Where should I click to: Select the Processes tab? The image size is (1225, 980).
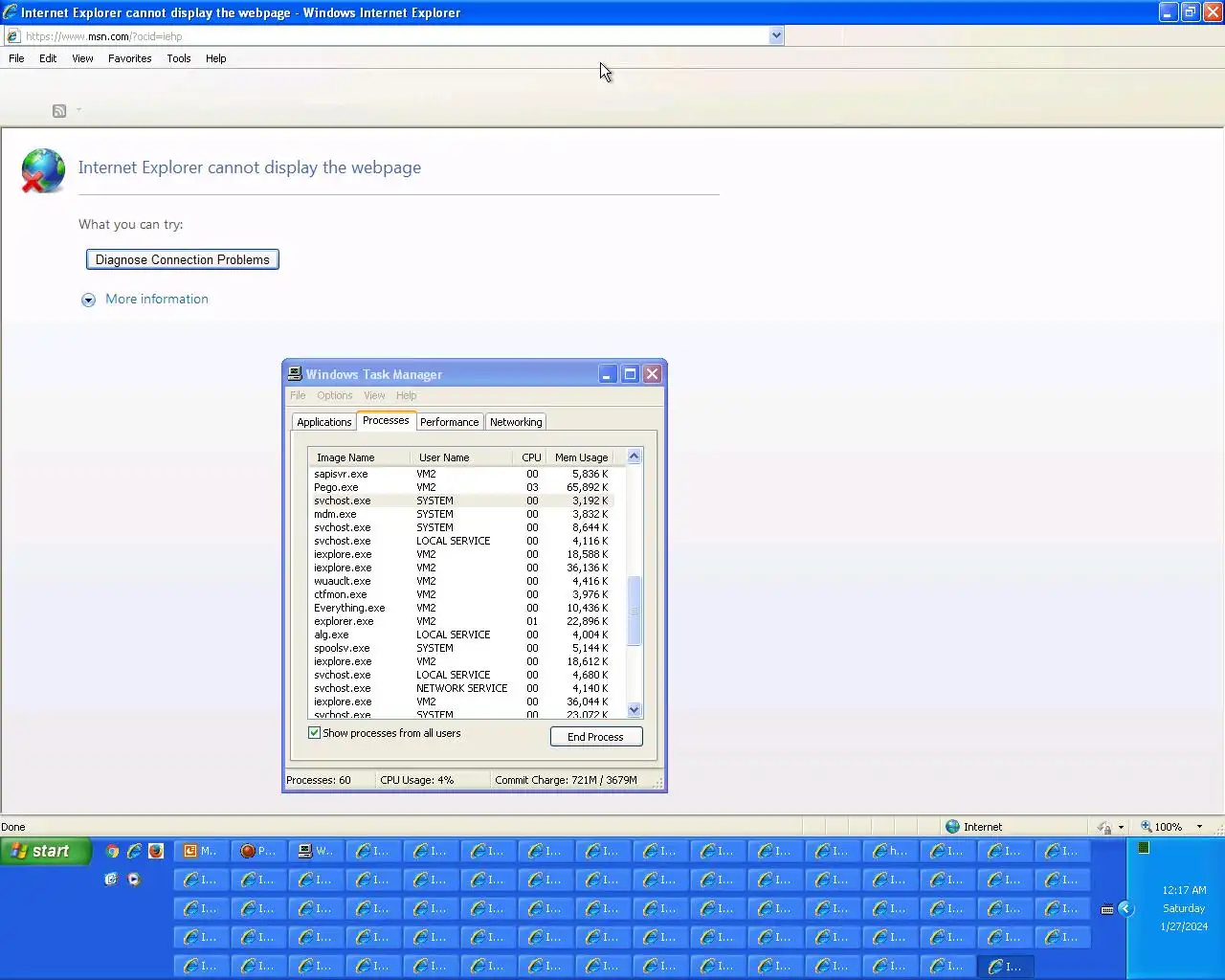pos(386,420)
